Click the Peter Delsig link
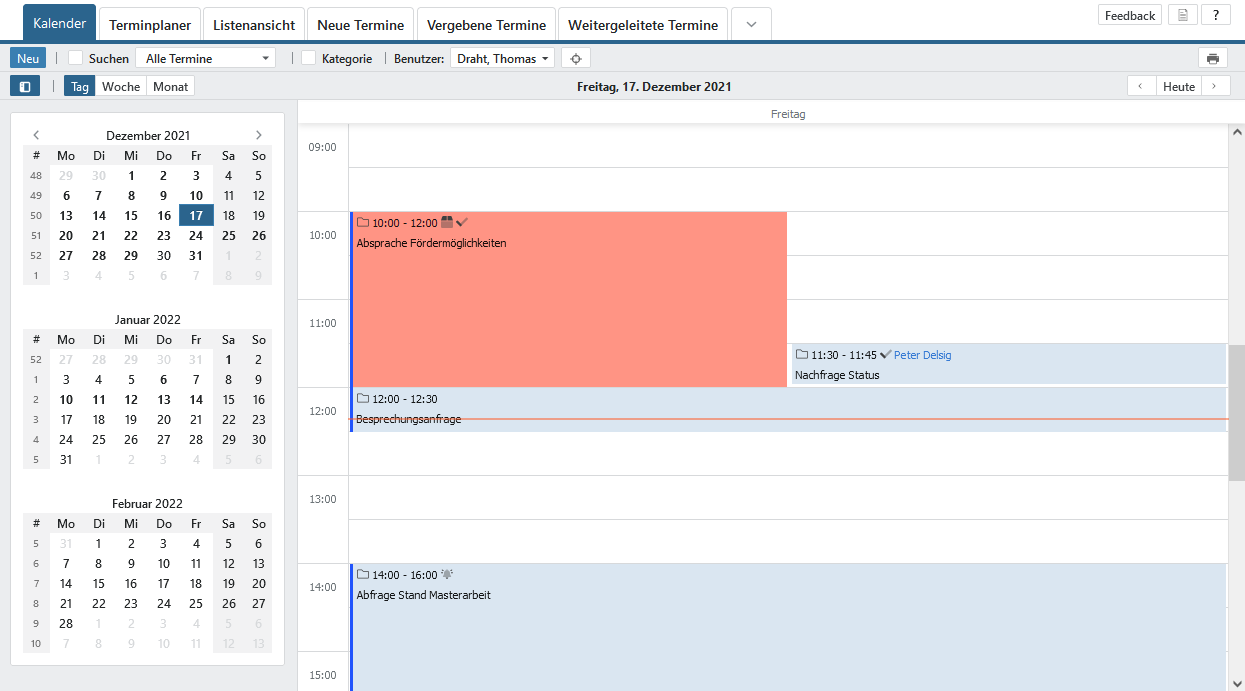The image size is (1245, 691). pos(922,355)
